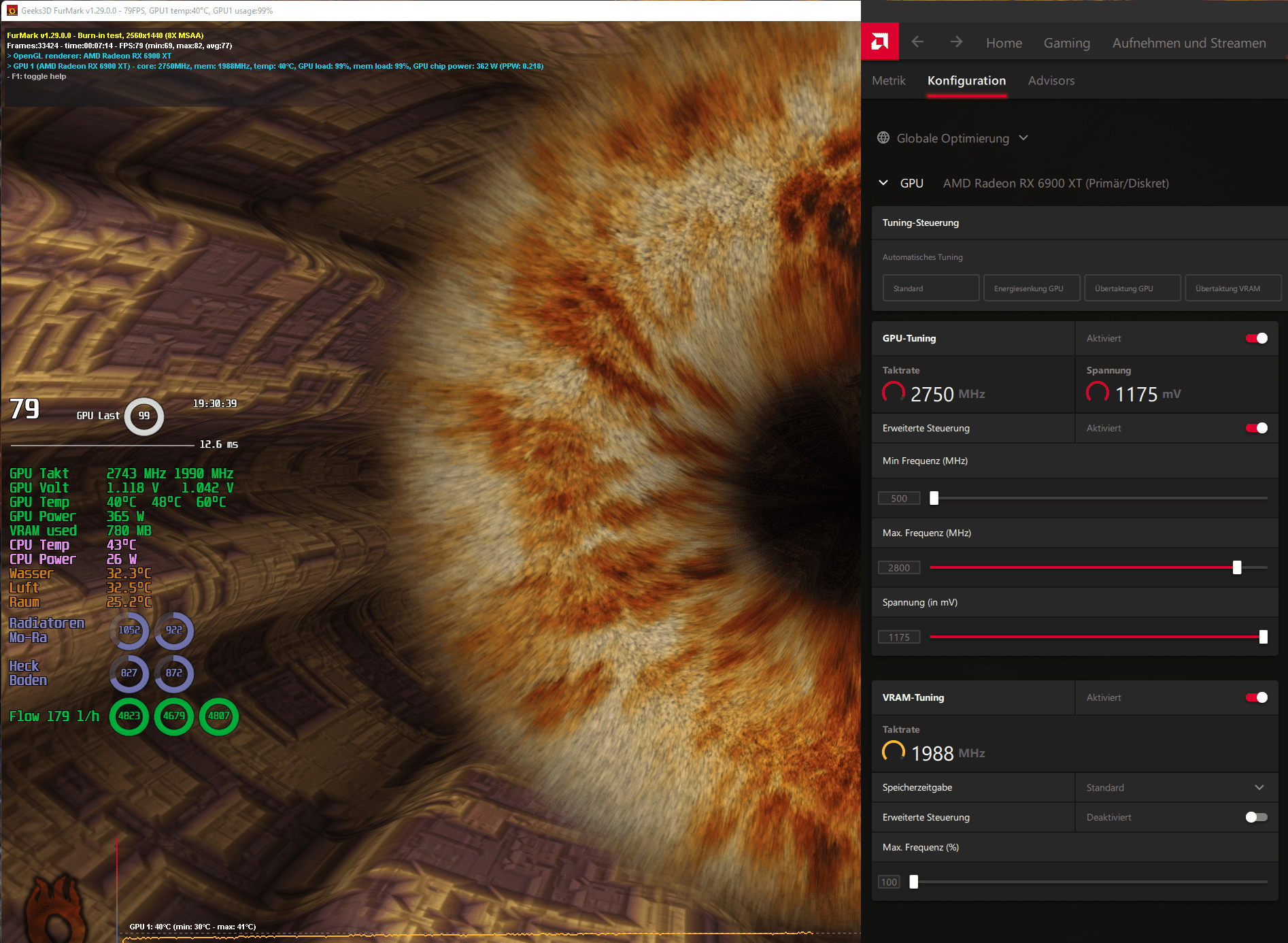Click the green flow gauge 4807
Viewport: 1288px width, 943px height.
[x=219, y=716]
